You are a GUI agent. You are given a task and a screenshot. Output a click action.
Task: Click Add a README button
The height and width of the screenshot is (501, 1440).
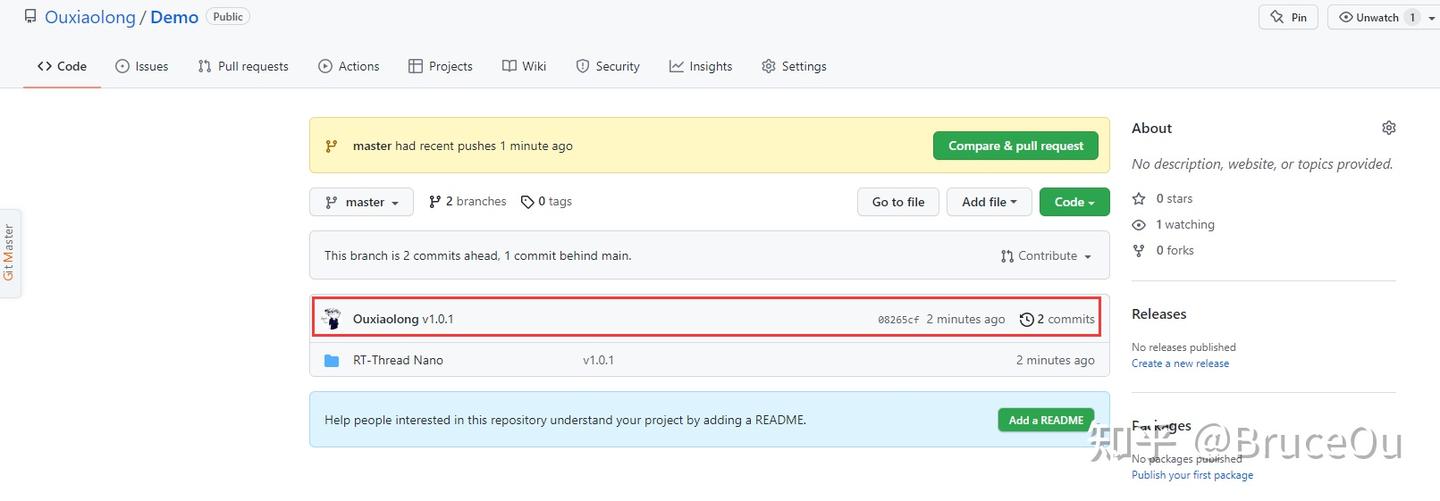coord(1045,420)
